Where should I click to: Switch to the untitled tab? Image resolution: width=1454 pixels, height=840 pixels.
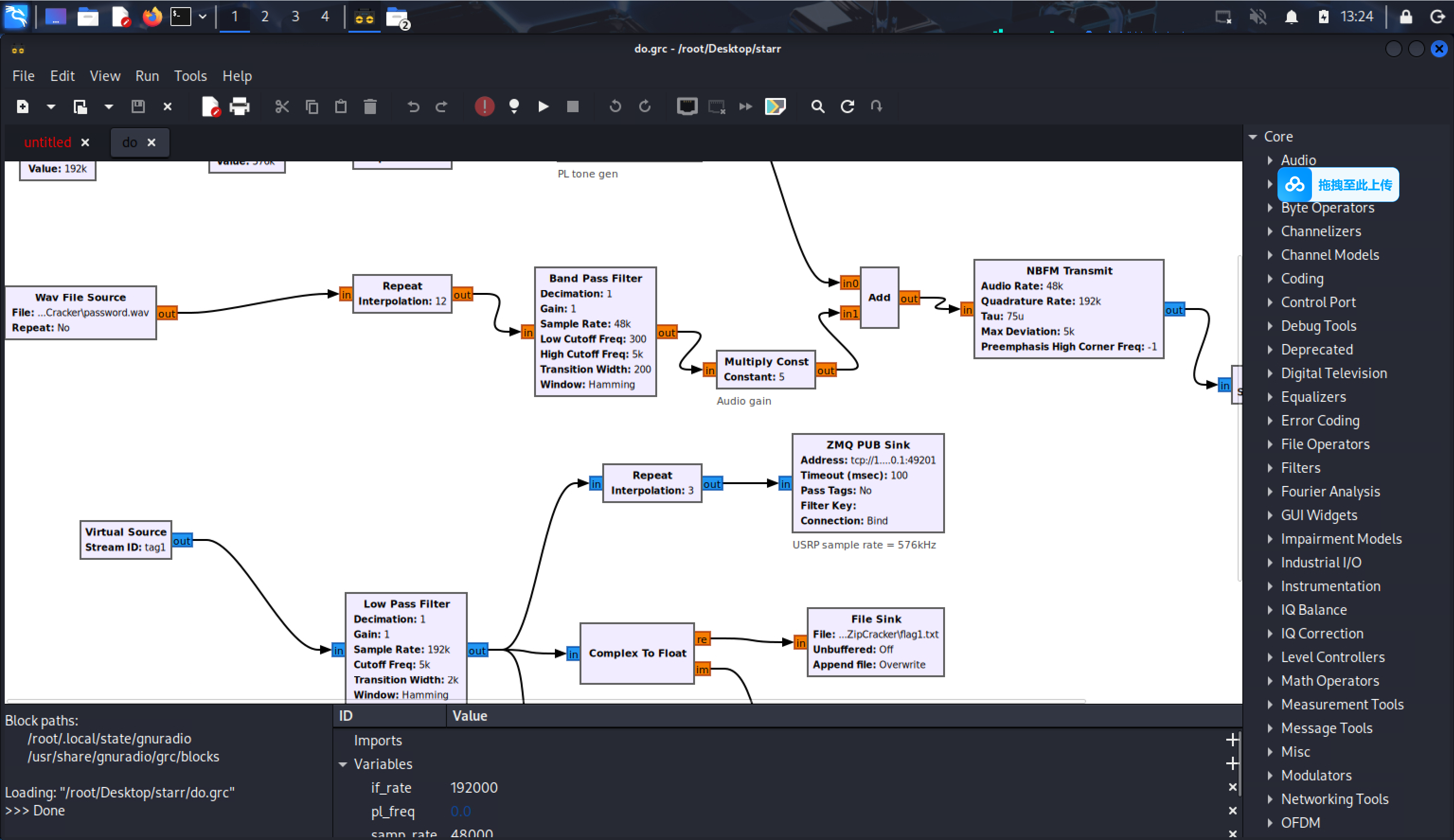pos(48,142)
